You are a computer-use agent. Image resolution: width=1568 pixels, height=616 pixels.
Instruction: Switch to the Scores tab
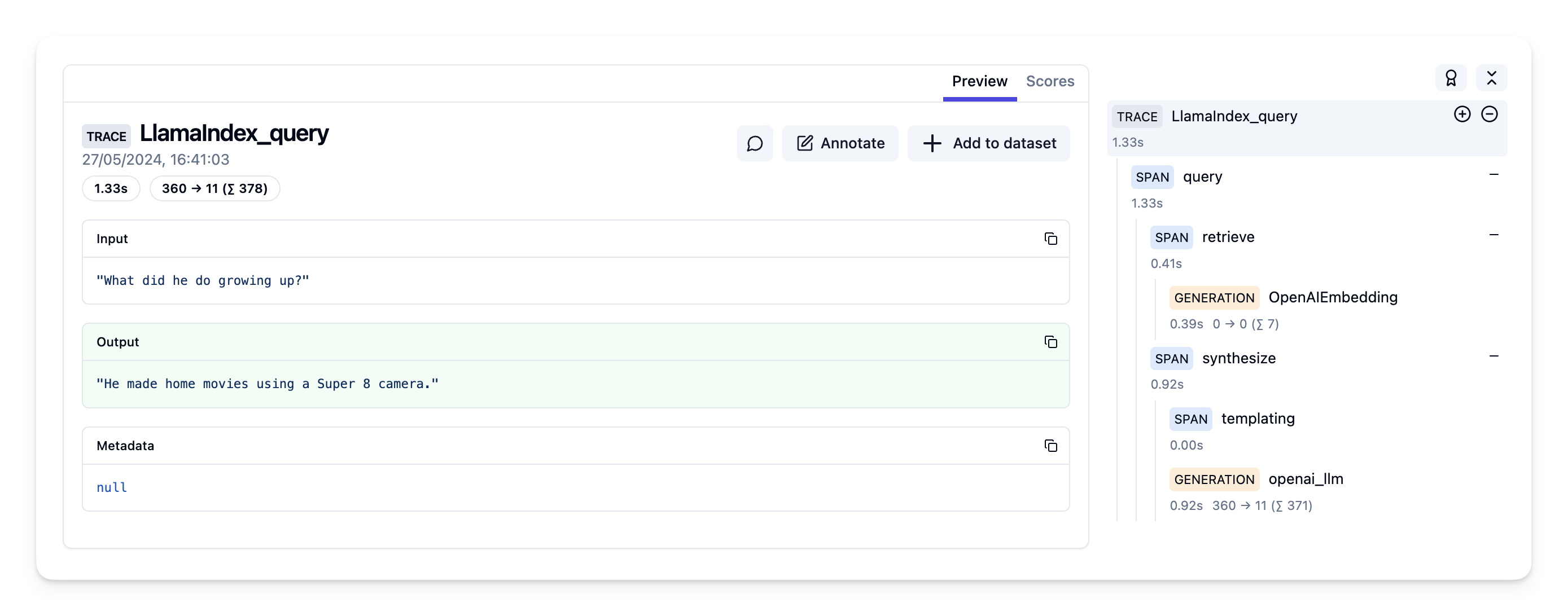[1050, 81]
